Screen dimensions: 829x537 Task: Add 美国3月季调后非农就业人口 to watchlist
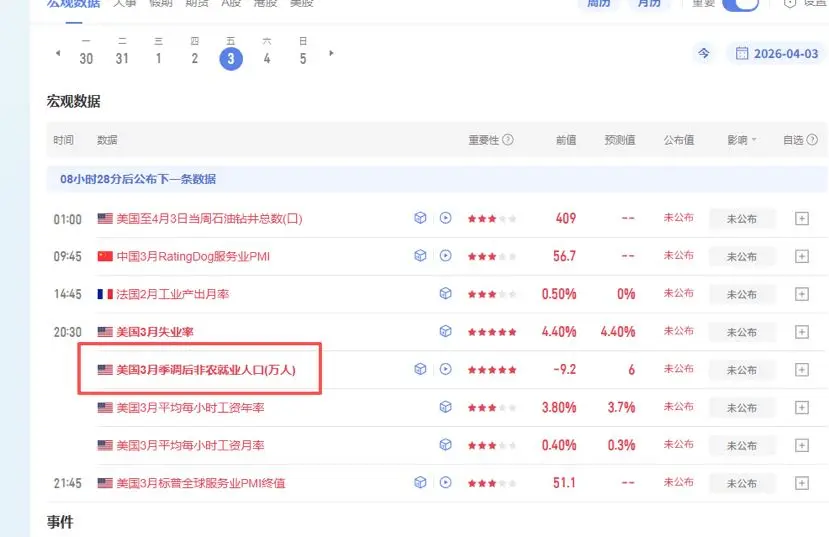point(802,369)
